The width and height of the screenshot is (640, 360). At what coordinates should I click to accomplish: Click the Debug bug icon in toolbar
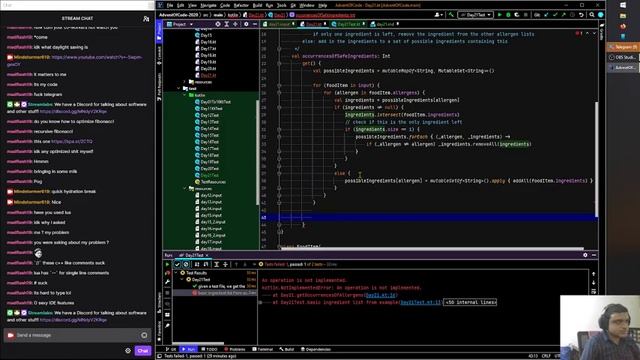pyautogui.click(x=508, y=15)
